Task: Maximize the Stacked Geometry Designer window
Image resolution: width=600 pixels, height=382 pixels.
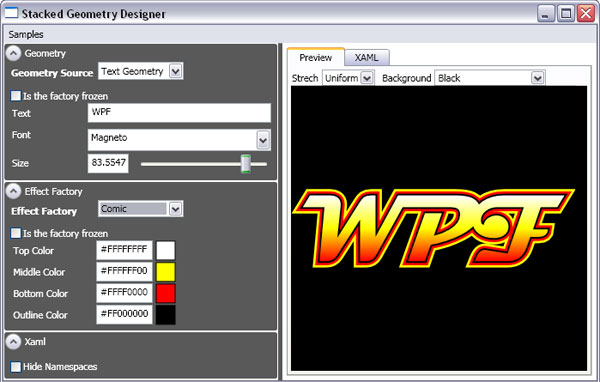Action: click(x=566, y=14)
